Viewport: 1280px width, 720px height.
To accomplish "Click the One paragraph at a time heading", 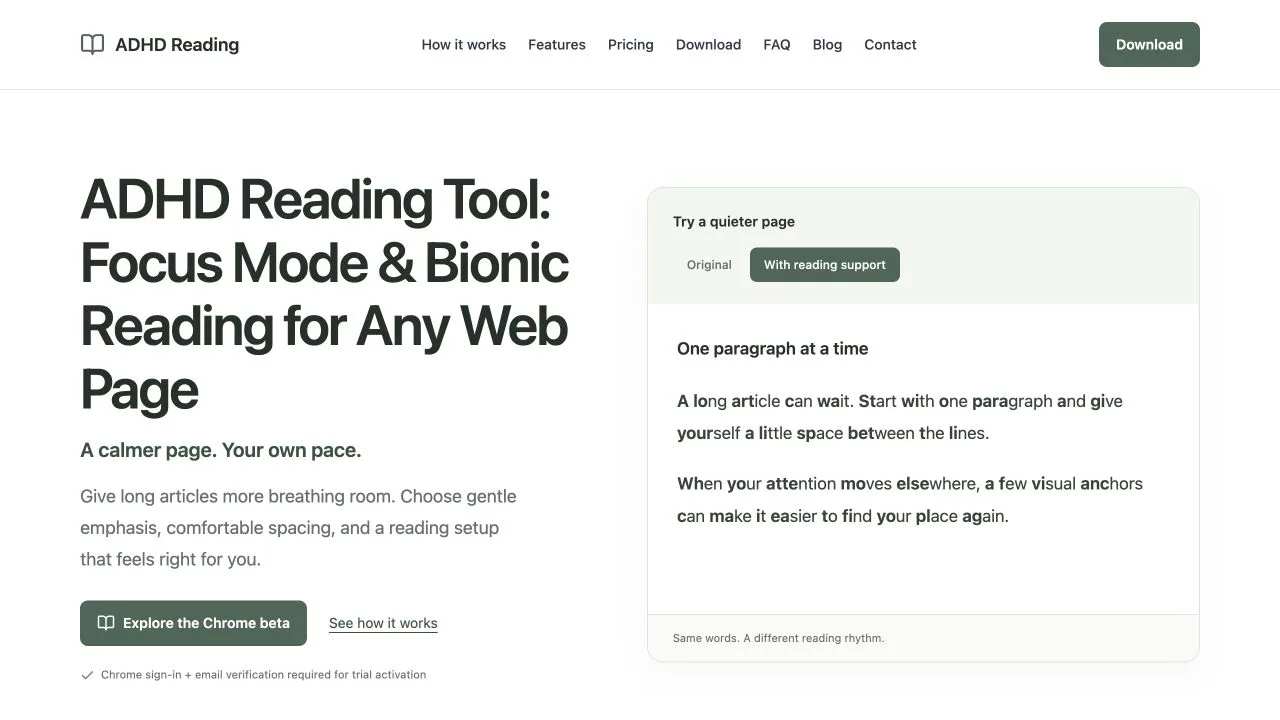I will coord(772,349).
